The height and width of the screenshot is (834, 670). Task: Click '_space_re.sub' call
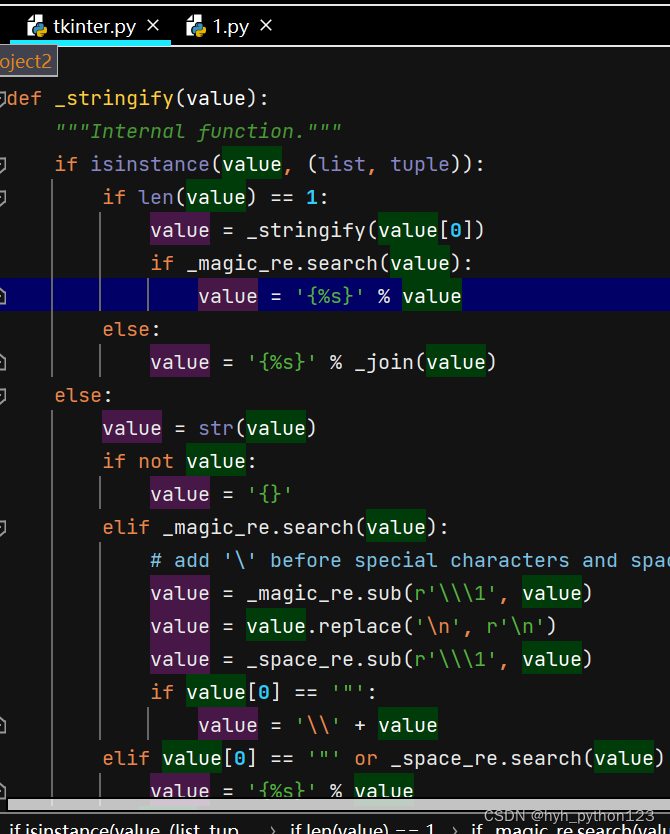point(324,659)
